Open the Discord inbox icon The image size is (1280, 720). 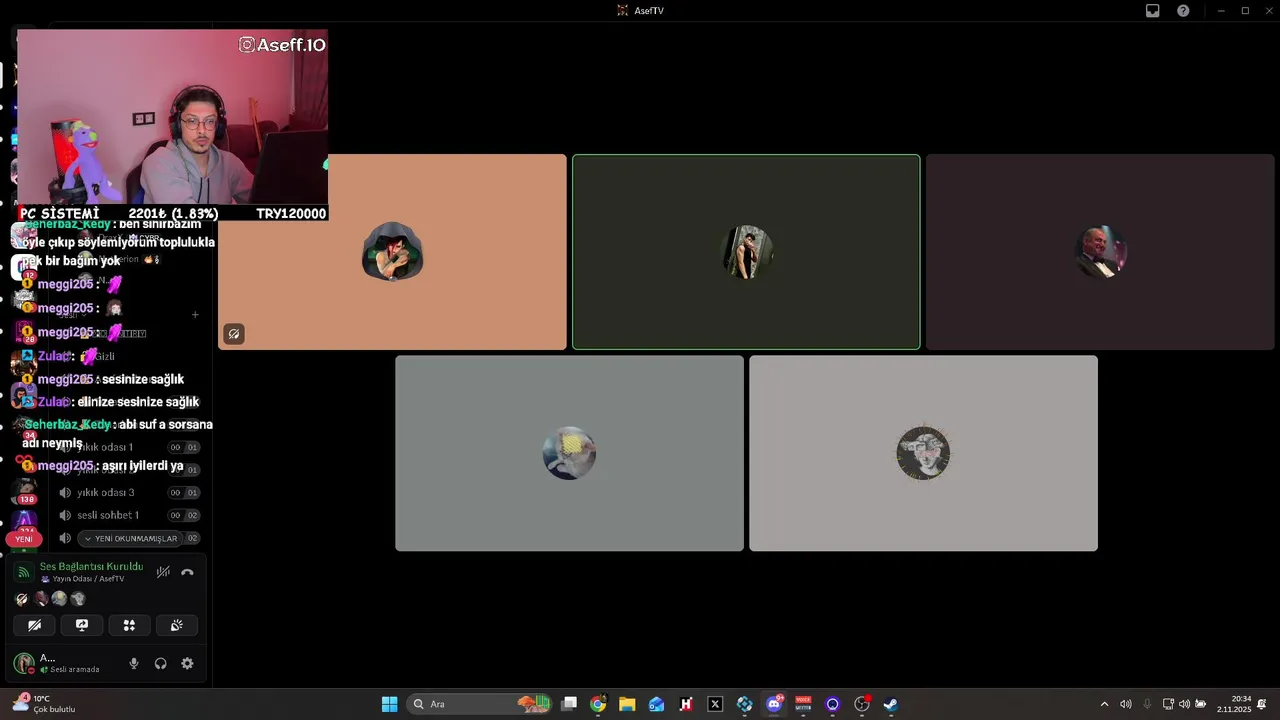[1153, 11]
